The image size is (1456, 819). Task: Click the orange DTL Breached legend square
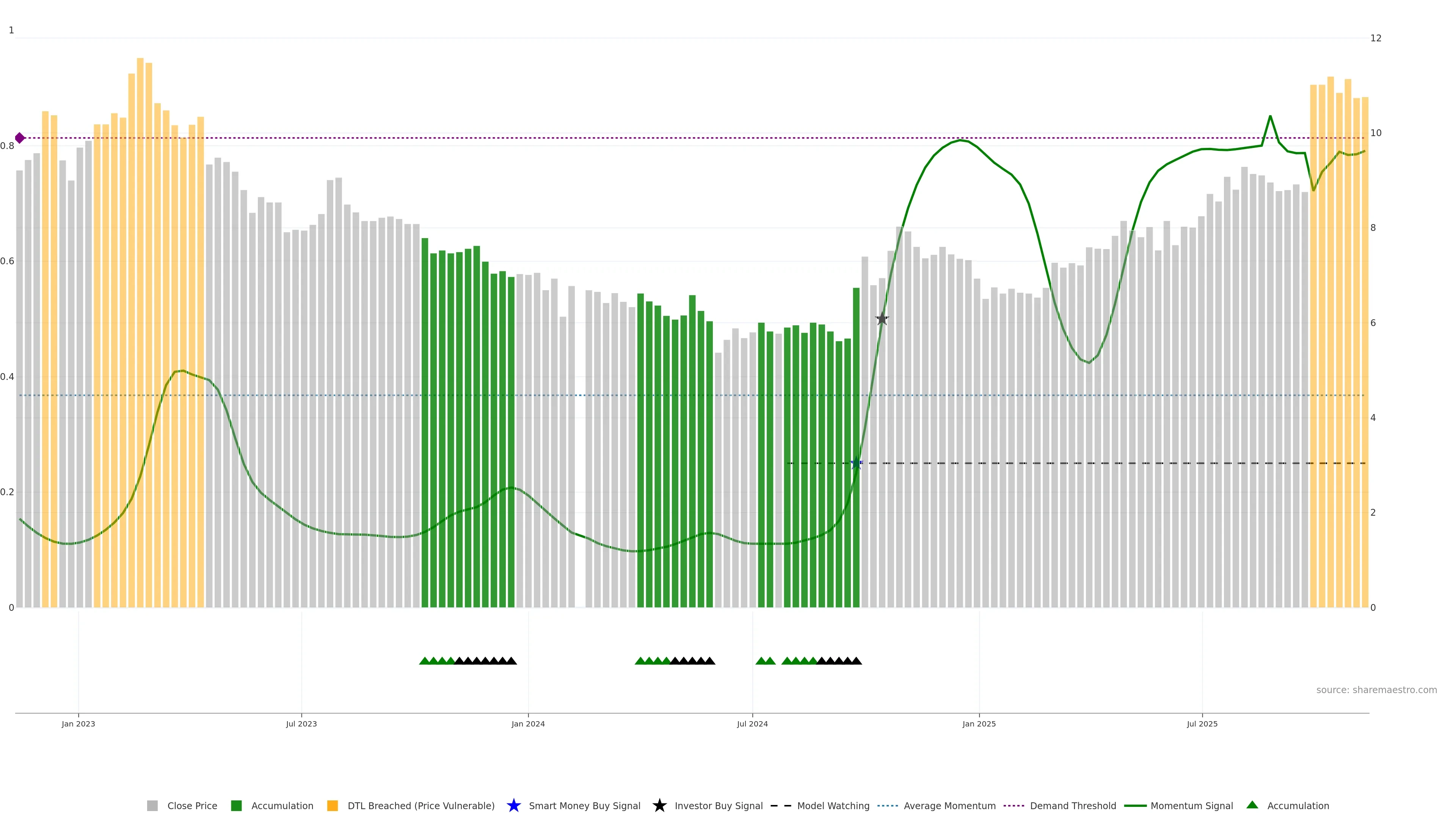pyautogui.click(x=333, y=805)
